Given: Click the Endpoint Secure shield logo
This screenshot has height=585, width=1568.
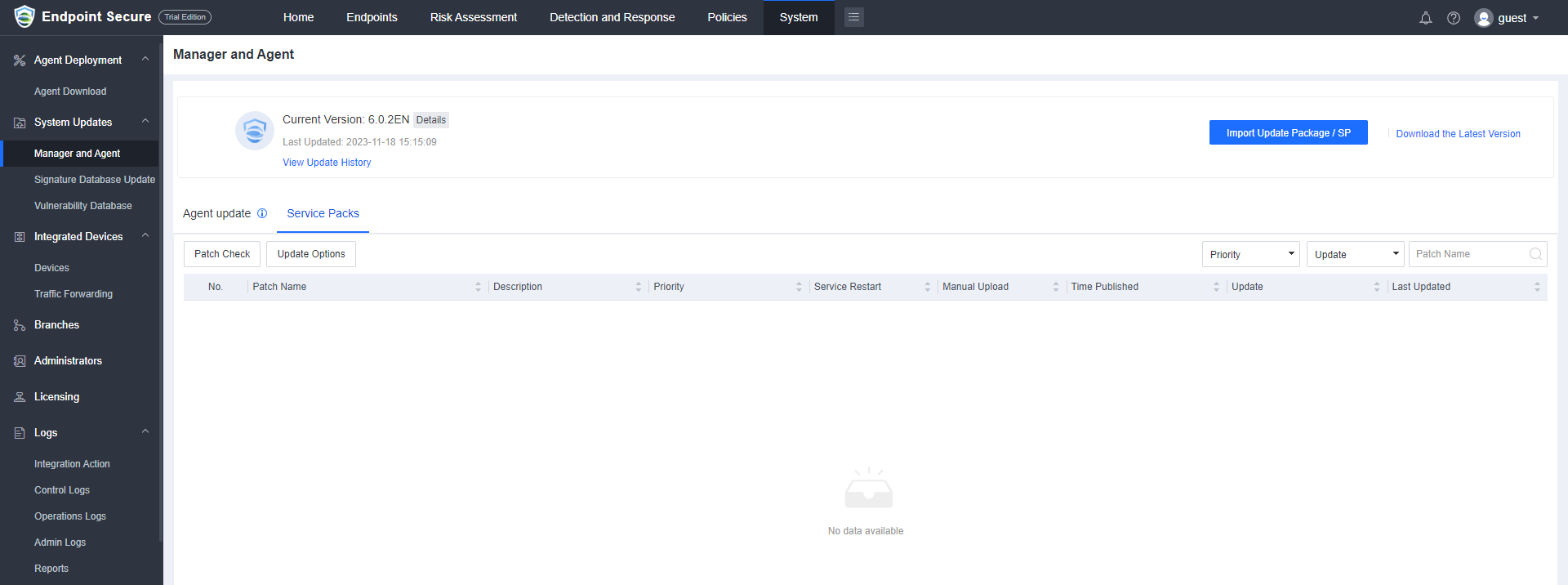Looking at the screenshot, I should tap(24, 16).
